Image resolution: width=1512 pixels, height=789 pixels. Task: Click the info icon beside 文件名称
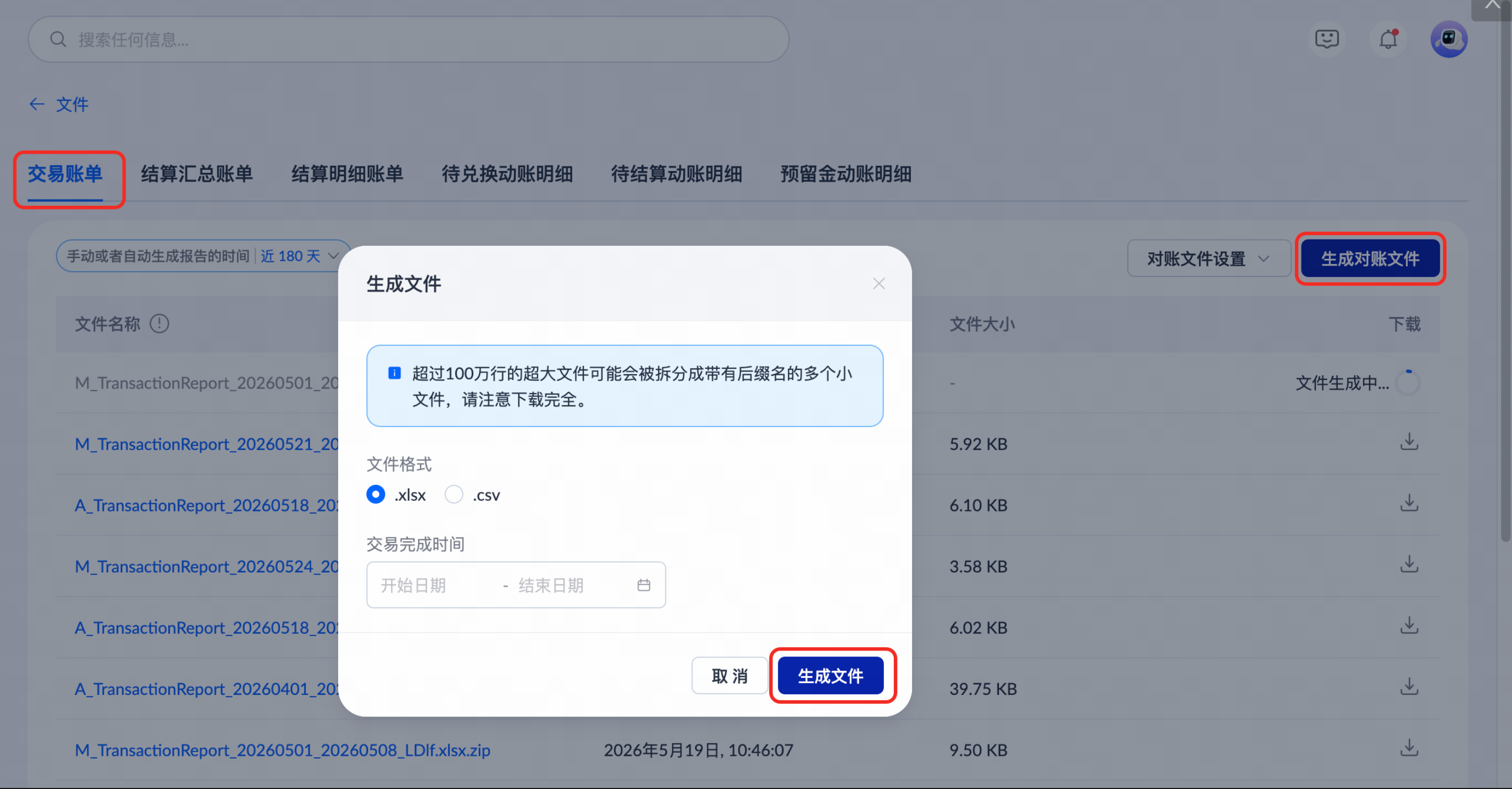(x=159, y=323)
